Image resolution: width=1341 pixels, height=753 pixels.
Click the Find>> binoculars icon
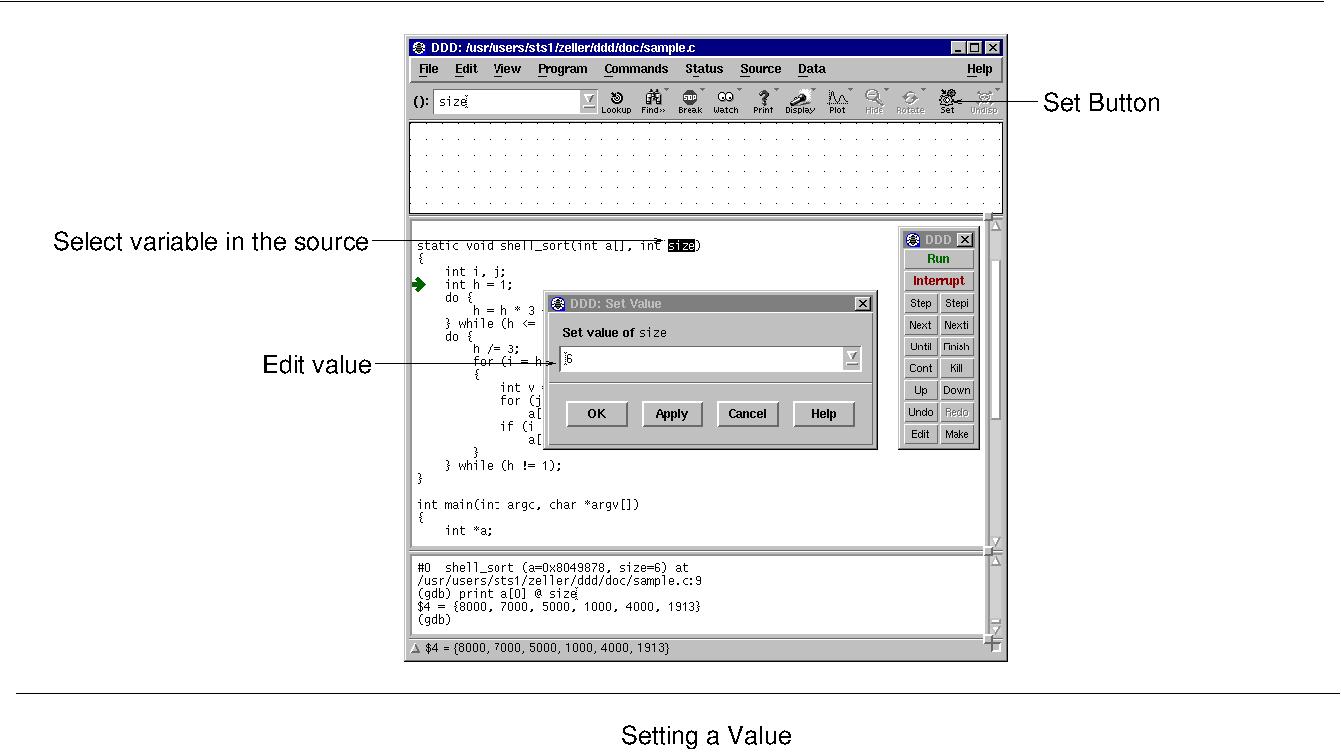pyautogui.click(x=654, y=101)
